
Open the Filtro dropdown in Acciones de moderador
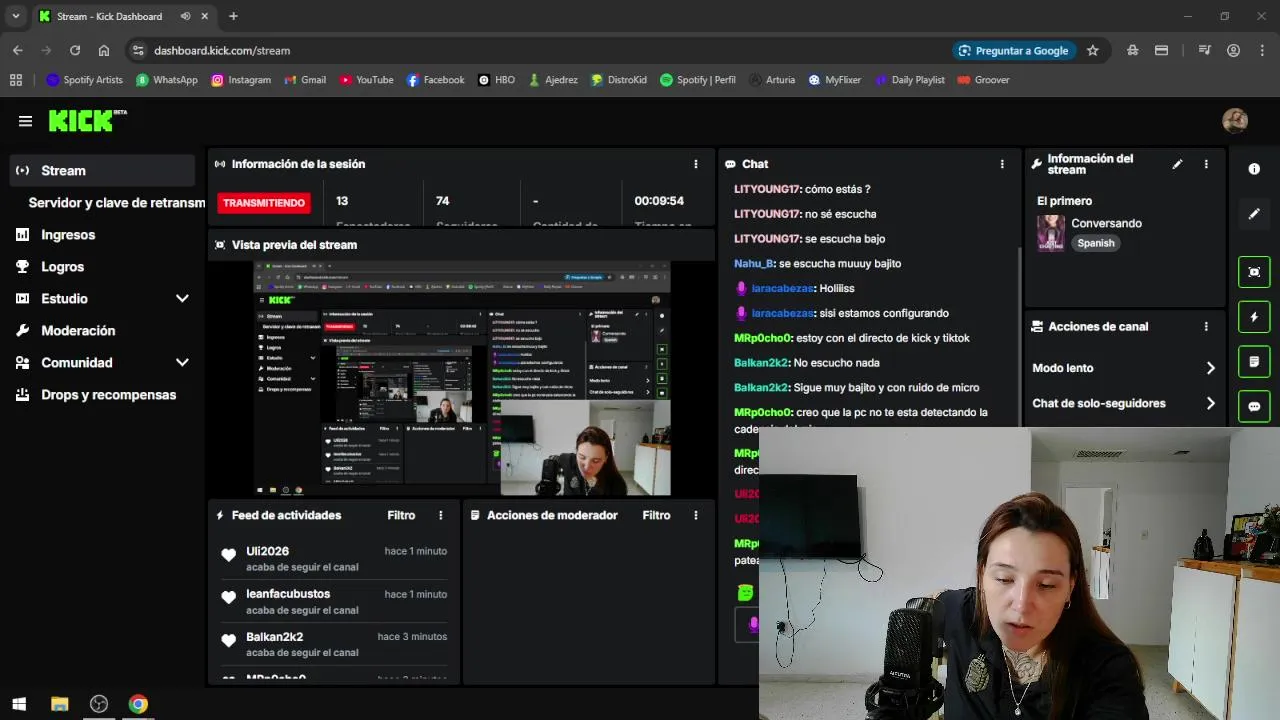point(656,515)
